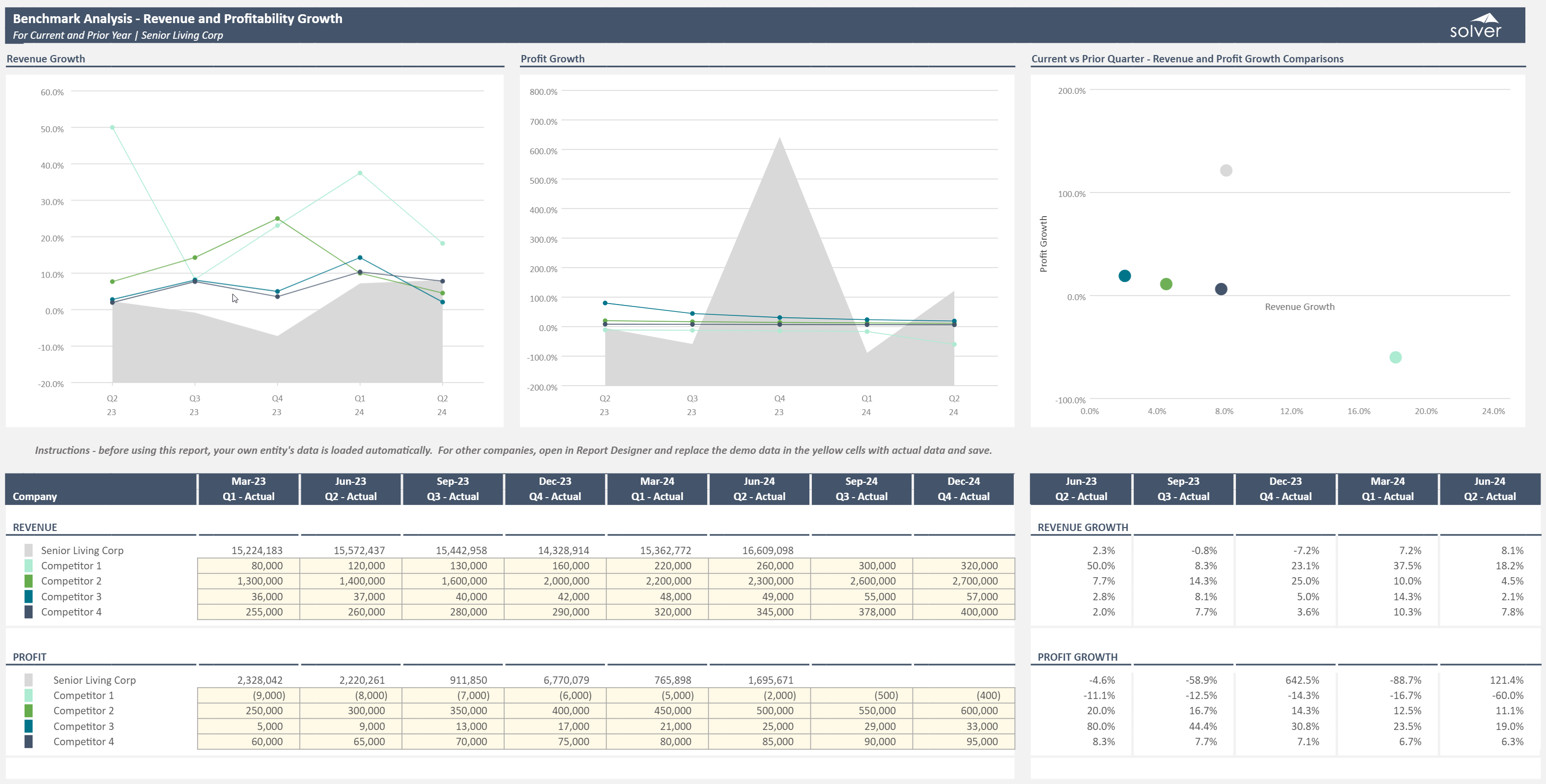The image size is (1546, 784).
Task: Click Competitor 1 Q2 23 revenue growth peak point
Action: [112, 128]
